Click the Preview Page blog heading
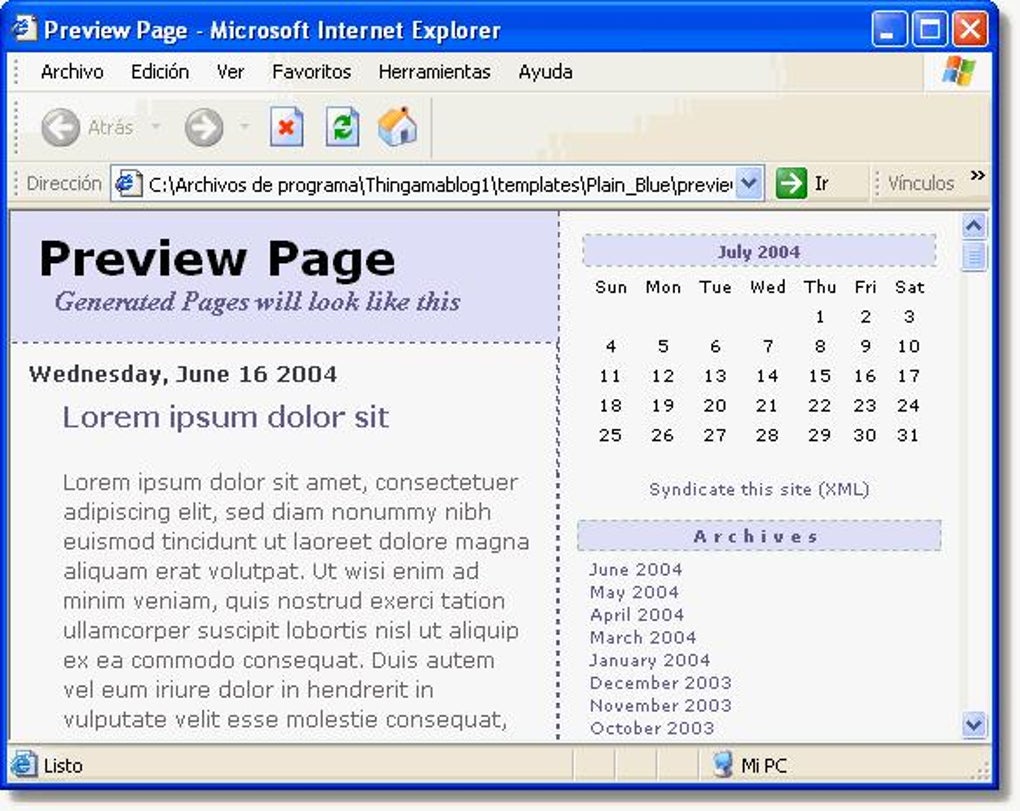Viewport: 1020px width, 811px height. 217,259
